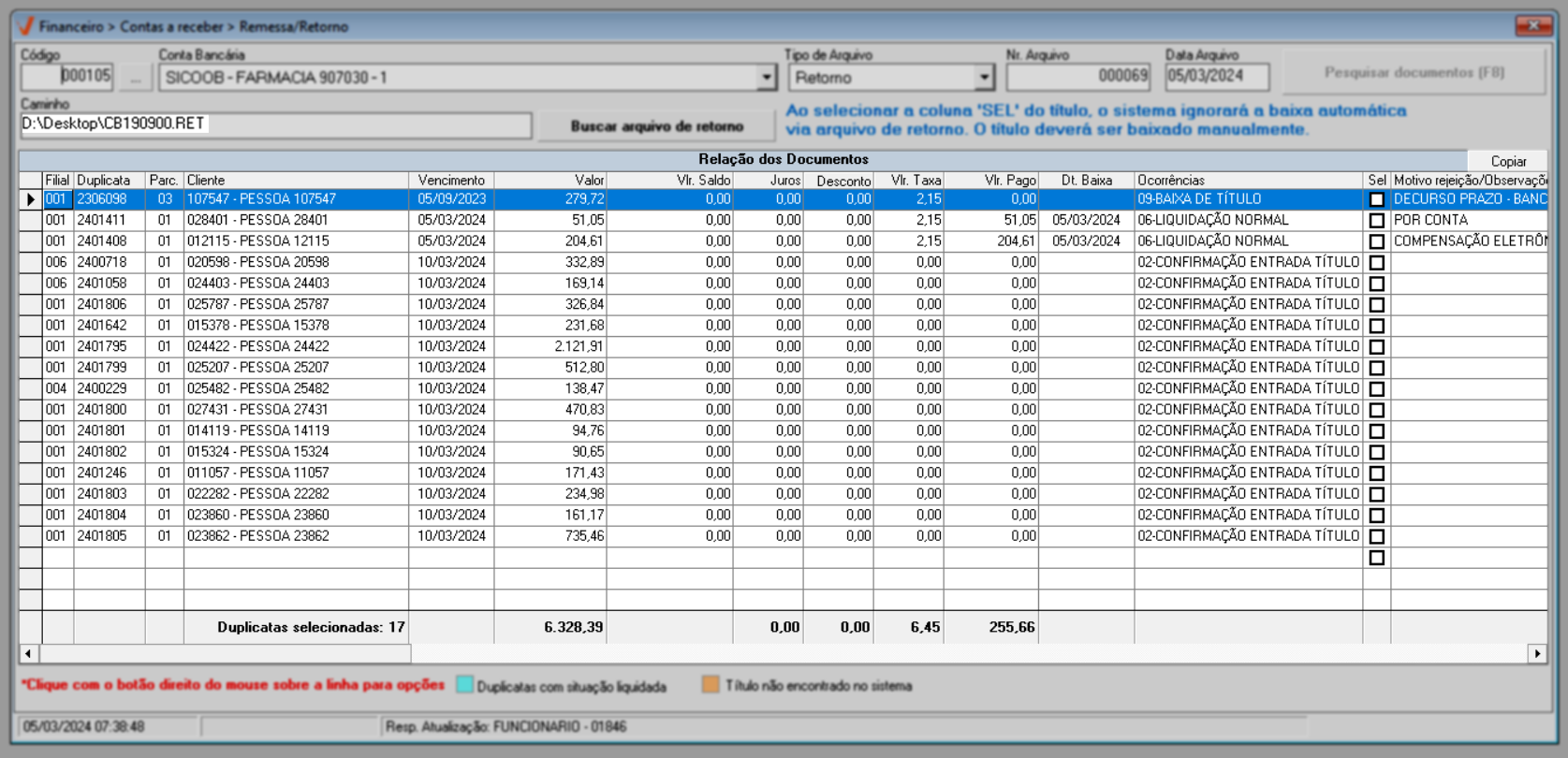Click the horizontal scrollbar right arrow
This screenshot has height=758, width=1568.
[1537, 653]
